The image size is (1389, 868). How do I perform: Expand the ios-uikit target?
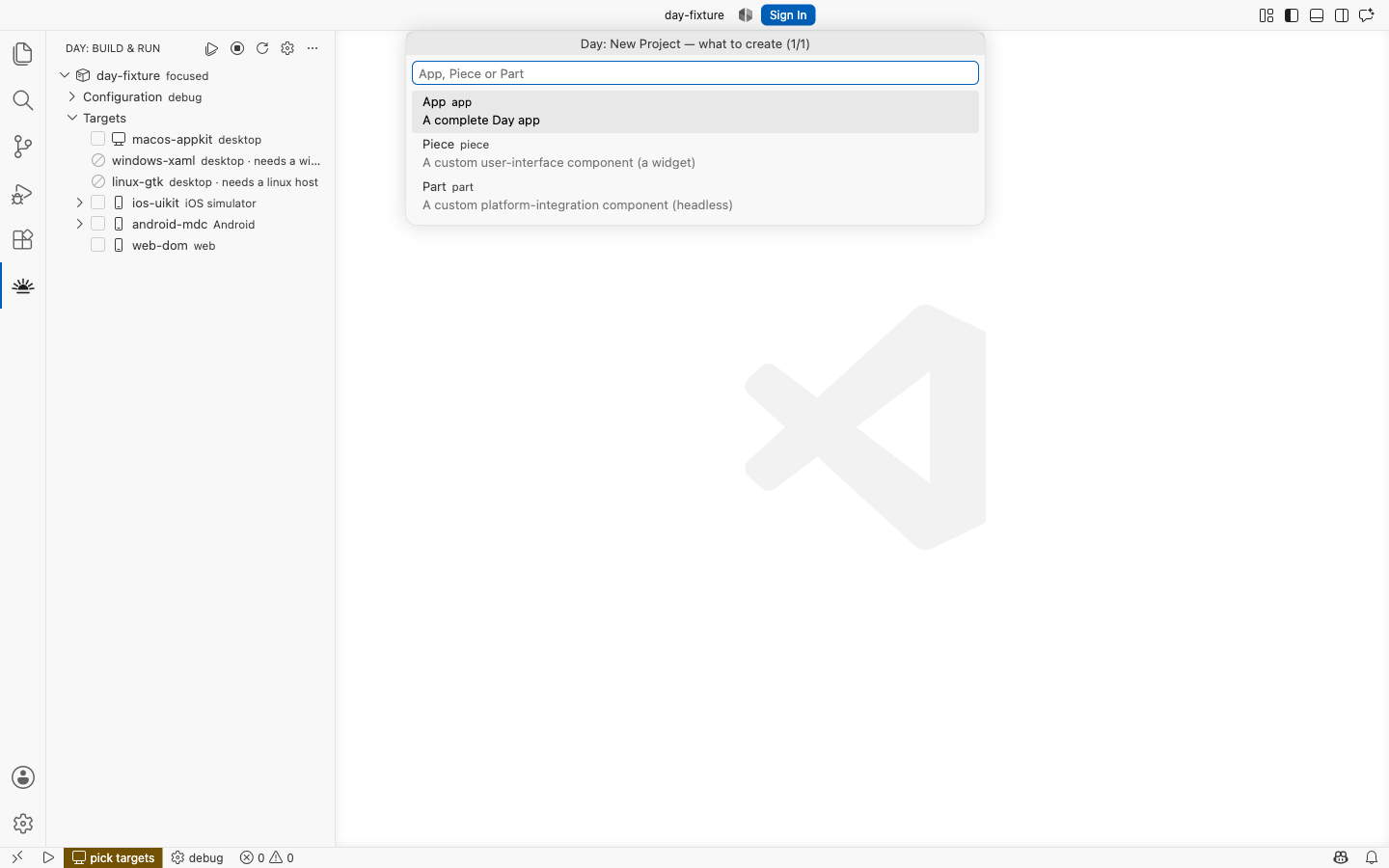(80, 203)
